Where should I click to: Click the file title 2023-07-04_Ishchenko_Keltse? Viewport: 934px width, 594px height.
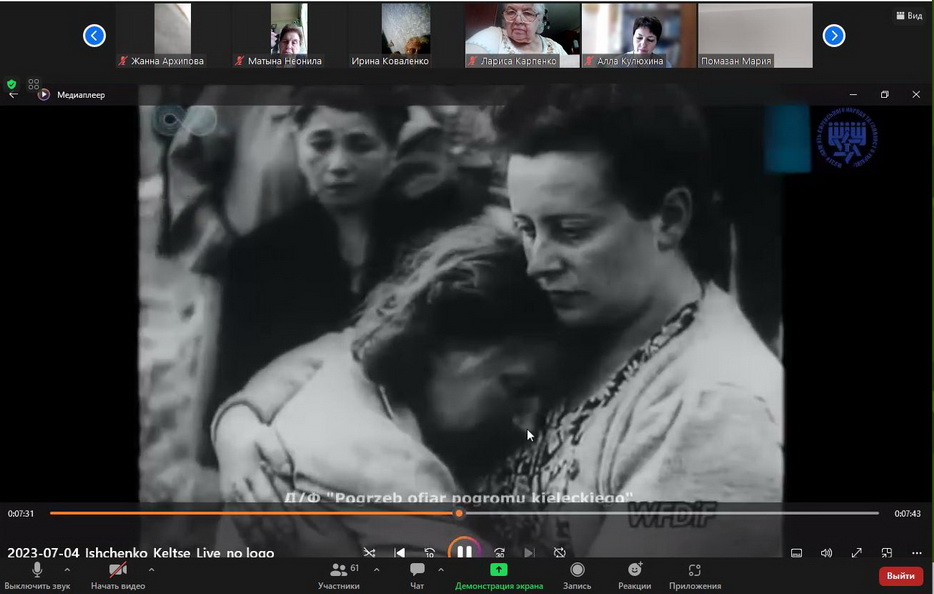pyautogui.click(x=141, y=553)
